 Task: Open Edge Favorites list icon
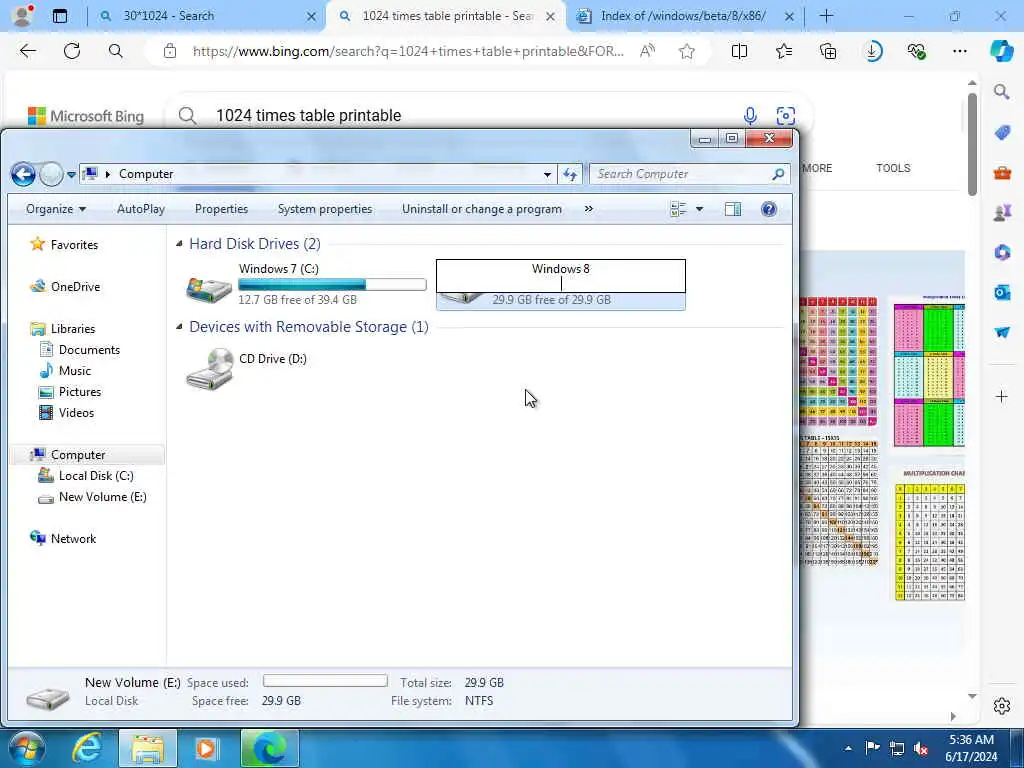click(784, 51)
